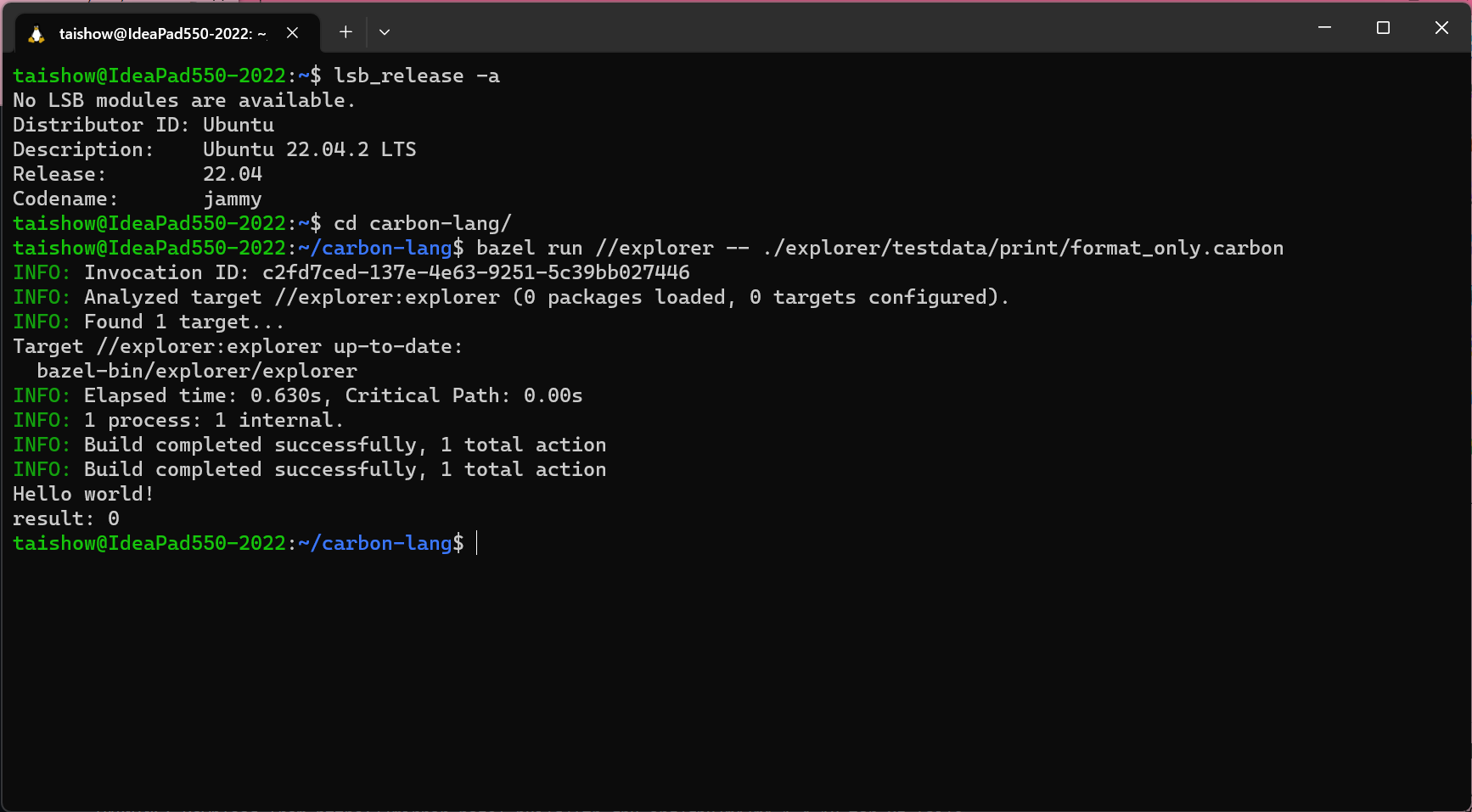Screen dimensions: 1472x812
Task: Click the 'Release:' label
Action: [x=59, y=174]
